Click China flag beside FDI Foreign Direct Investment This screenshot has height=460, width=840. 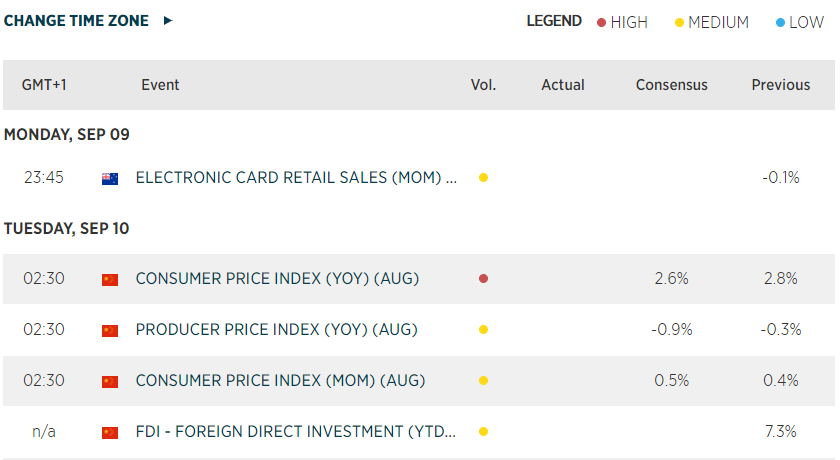tap(110, 432)
